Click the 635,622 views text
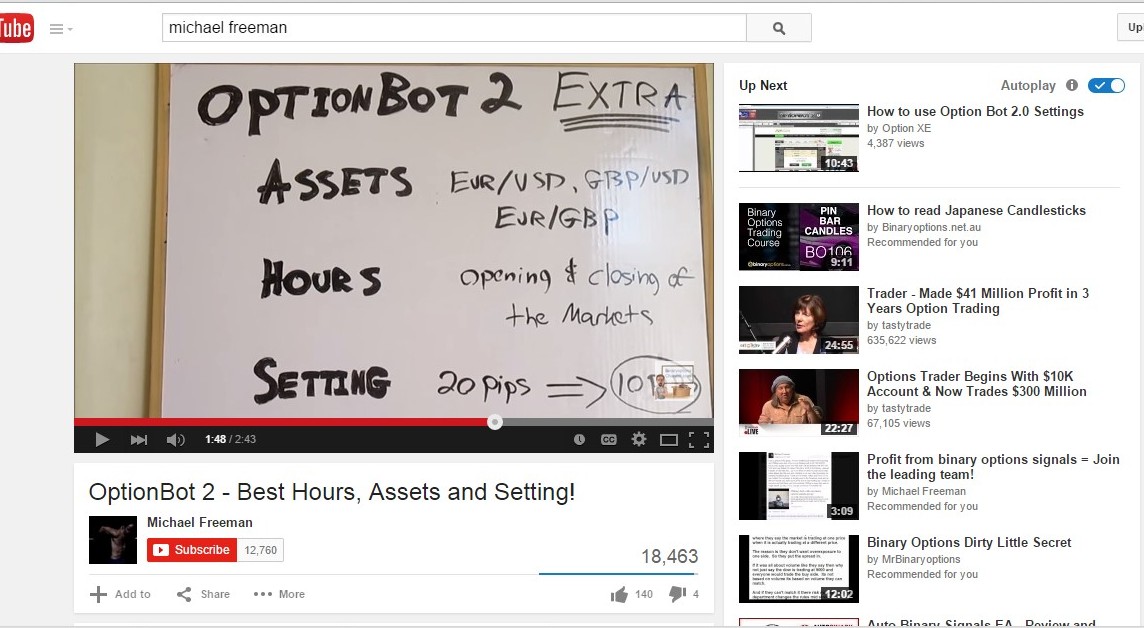 (x=901, y=341)
